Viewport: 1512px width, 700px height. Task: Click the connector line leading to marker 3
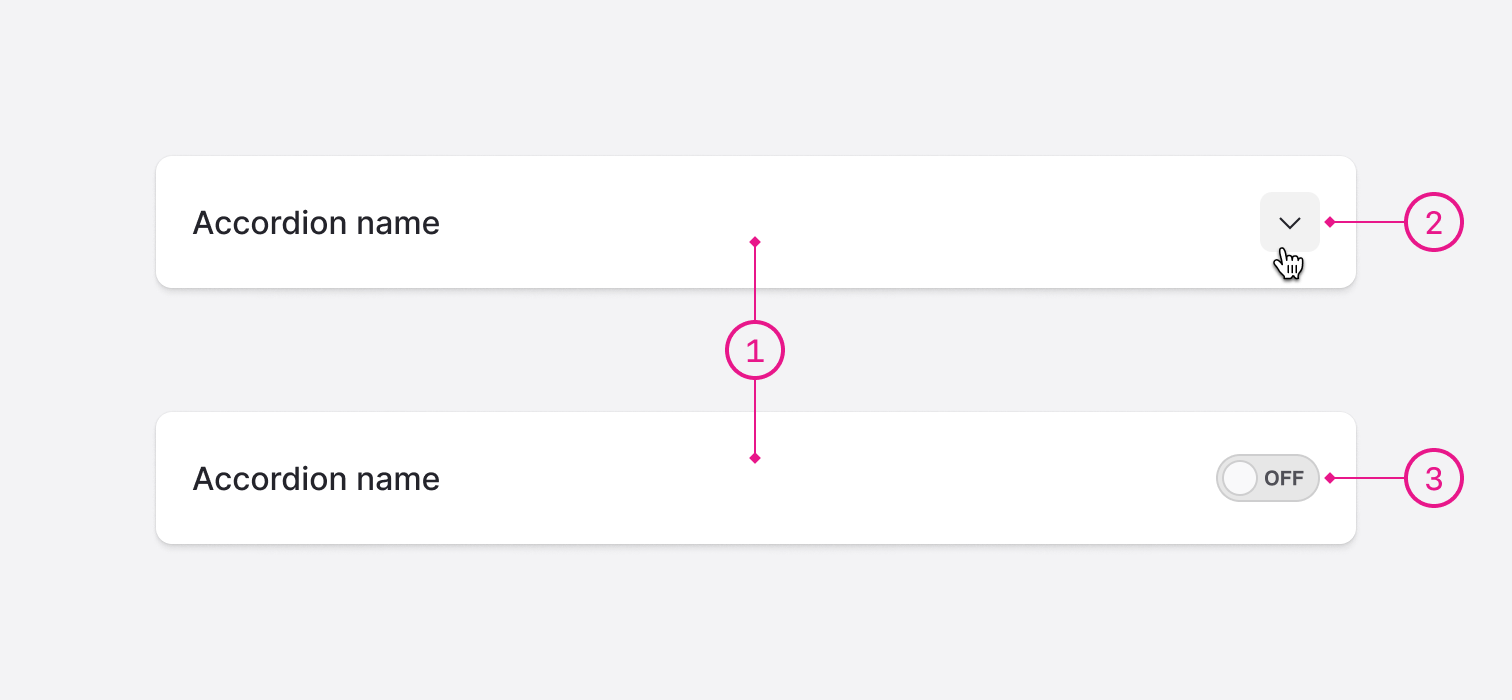pos(1368,479)
